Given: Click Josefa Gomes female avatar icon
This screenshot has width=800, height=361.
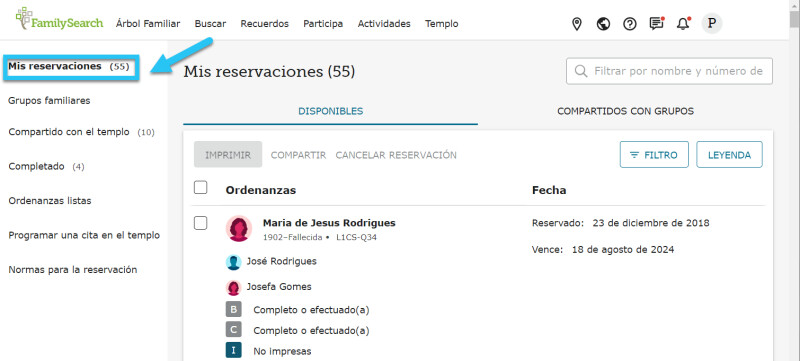Looking at the screenshot, I should [234, 288].
